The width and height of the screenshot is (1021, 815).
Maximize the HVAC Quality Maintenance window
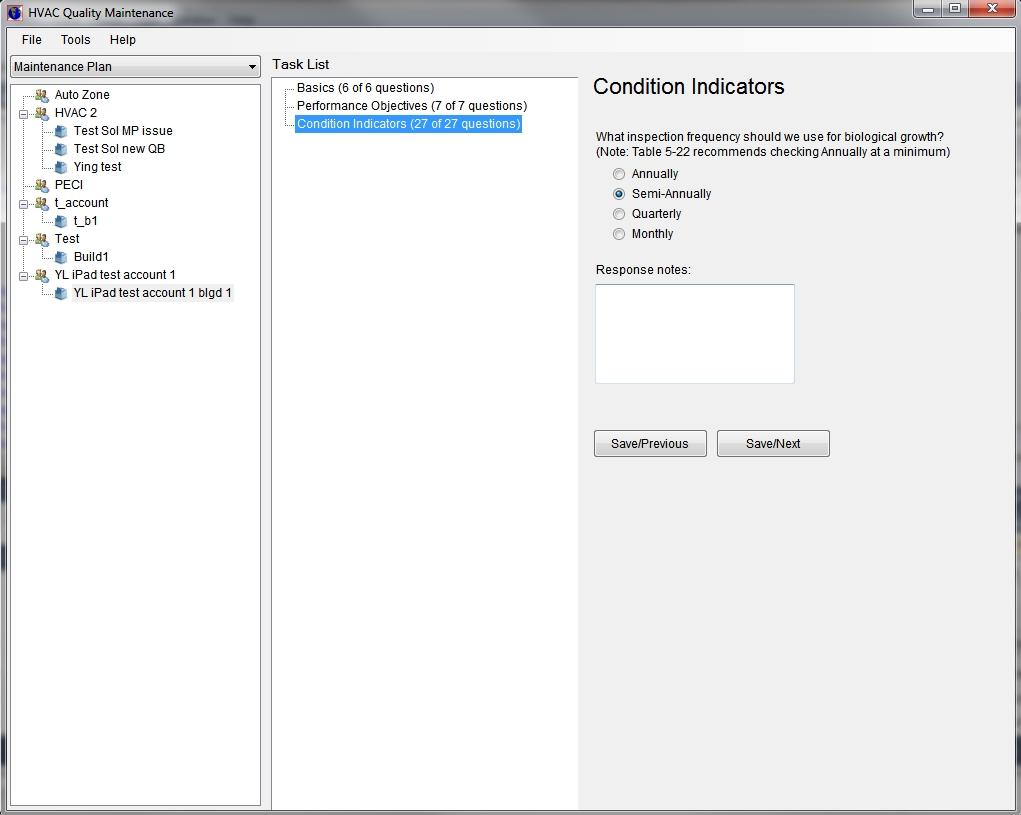click(955, 9)
